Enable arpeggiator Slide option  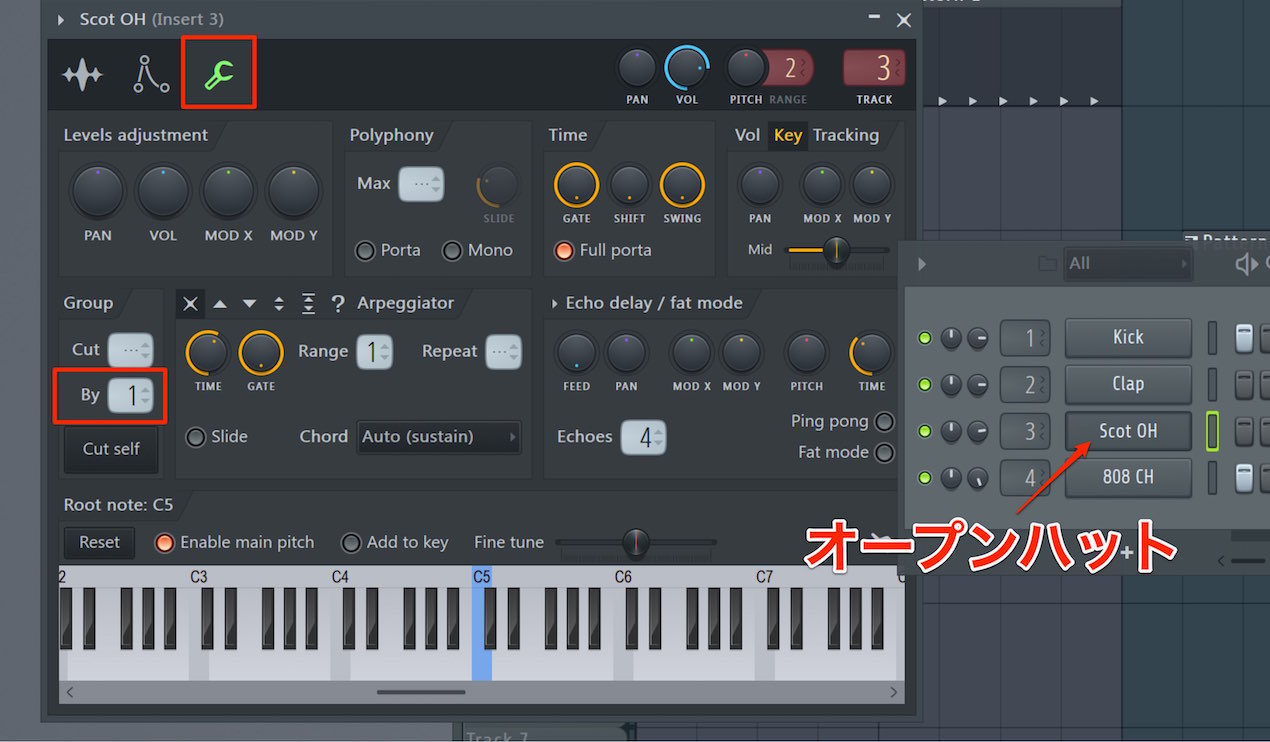(196, 437)
